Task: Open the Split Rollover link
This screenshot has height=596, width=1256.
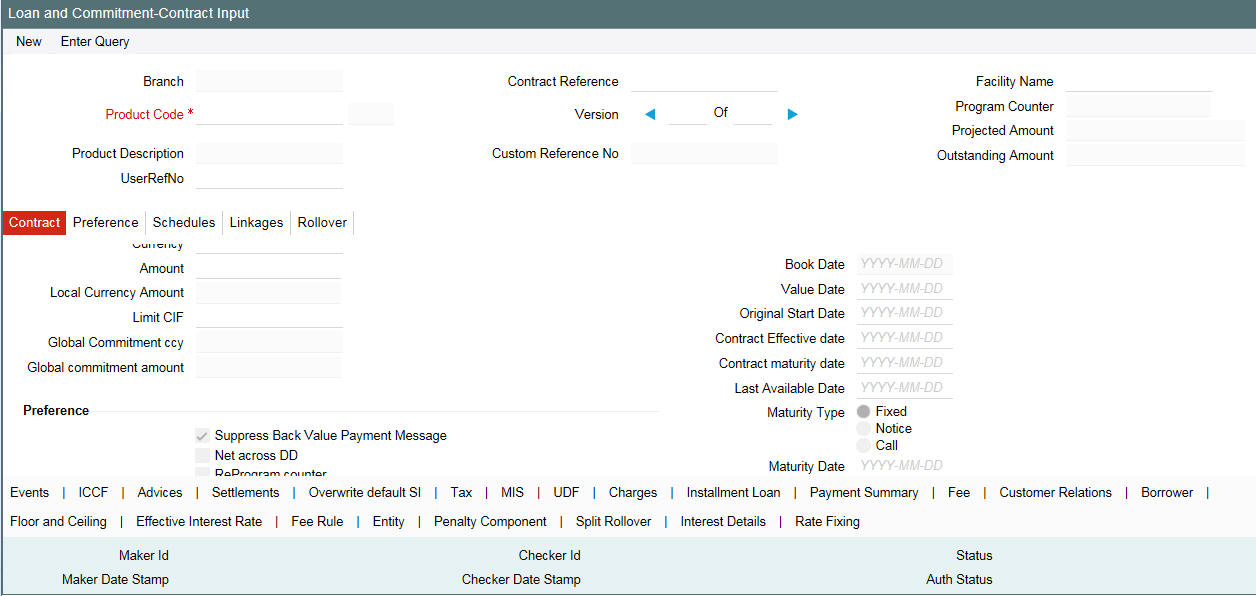Action: [x=614, y=521]
